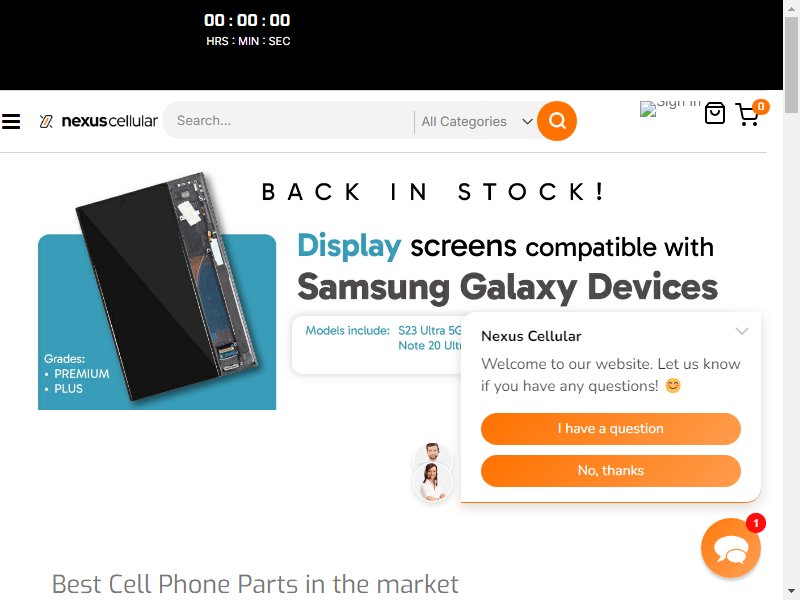800x600 pixels.
Task: Open the 'Models include' S23 Ultra link
Action: (x=429, y=331)
